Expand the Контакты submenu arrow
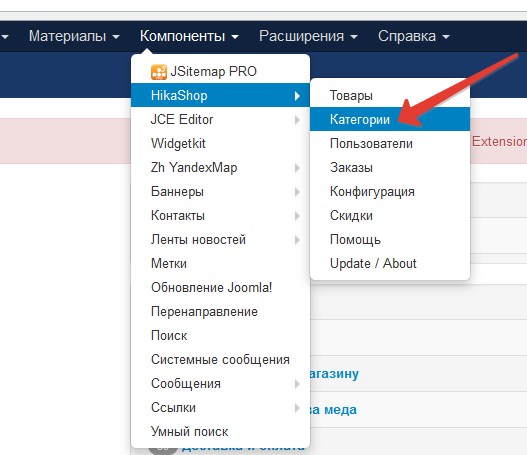Viewport: 527px width, 455px height. (x=297, y=216)
